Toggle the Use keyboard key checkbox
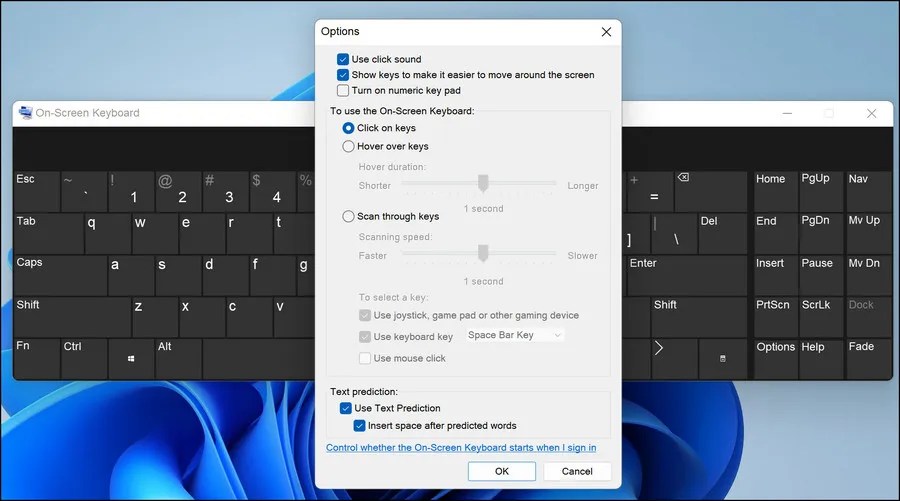 (x=364, y=337)
